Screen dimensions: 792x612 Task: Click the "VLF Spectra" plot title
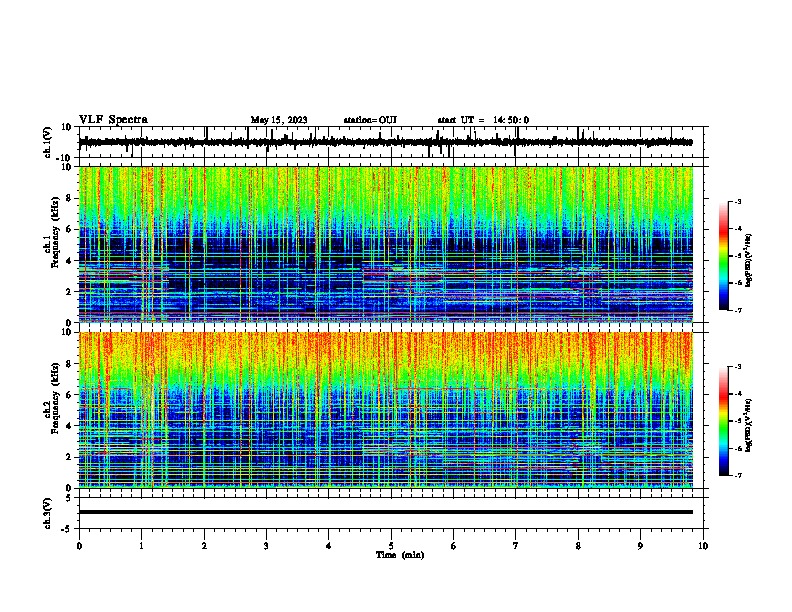pos(113,120)
